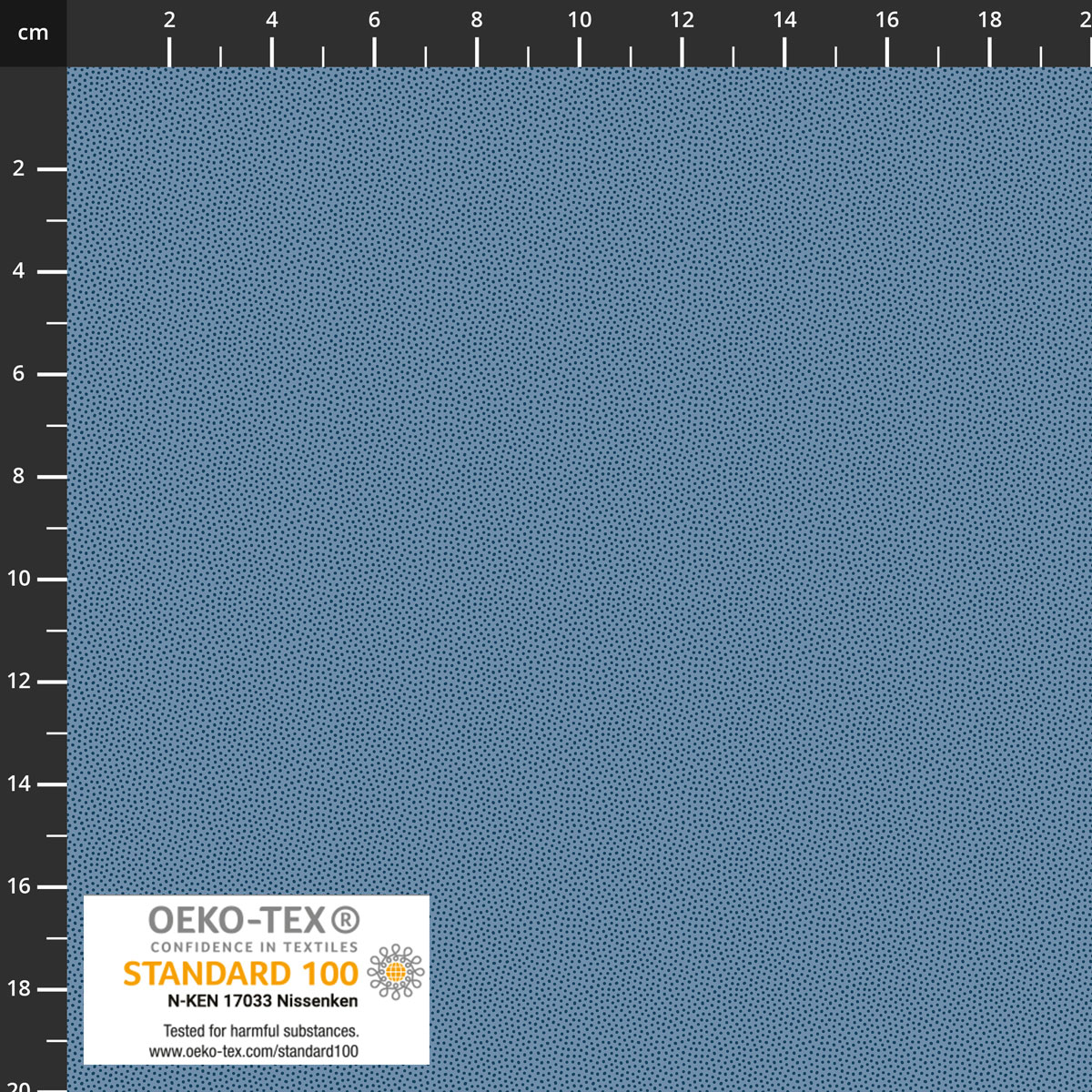This screenshot has height=1092, width=1092.
Task: Select the N-KEN 17033 Nissenken certificate number
Action: (262, 1001)
